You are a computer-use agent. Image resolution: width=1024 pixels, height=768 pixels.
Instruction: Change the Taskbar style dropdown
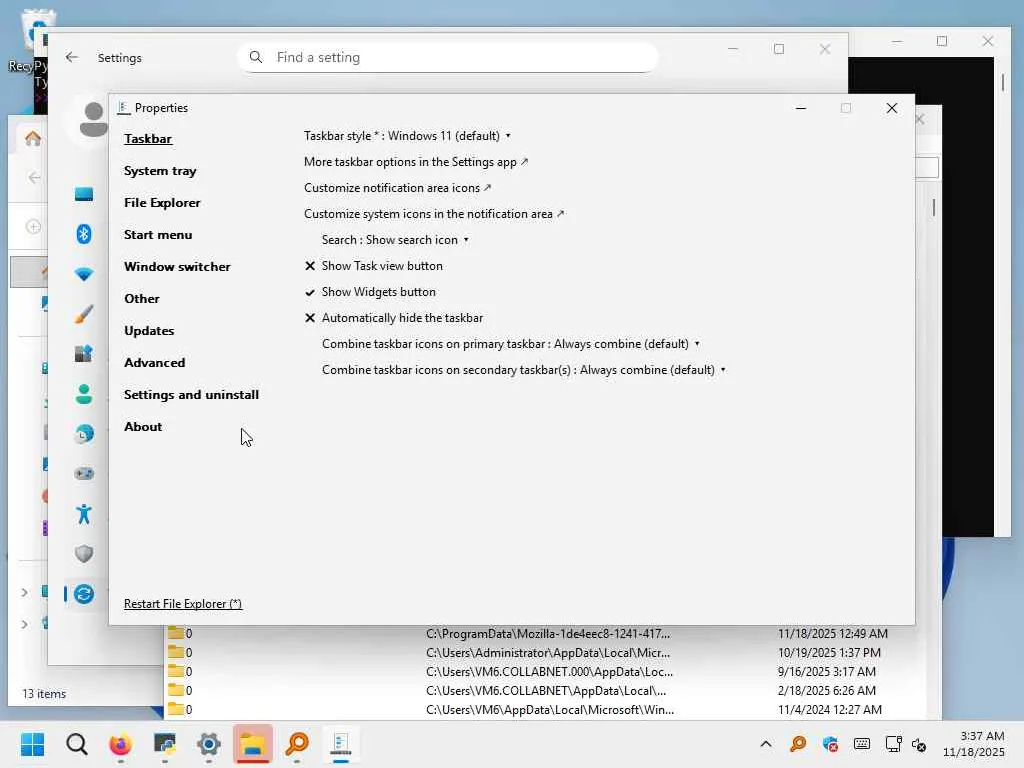(x=407, y=136)
